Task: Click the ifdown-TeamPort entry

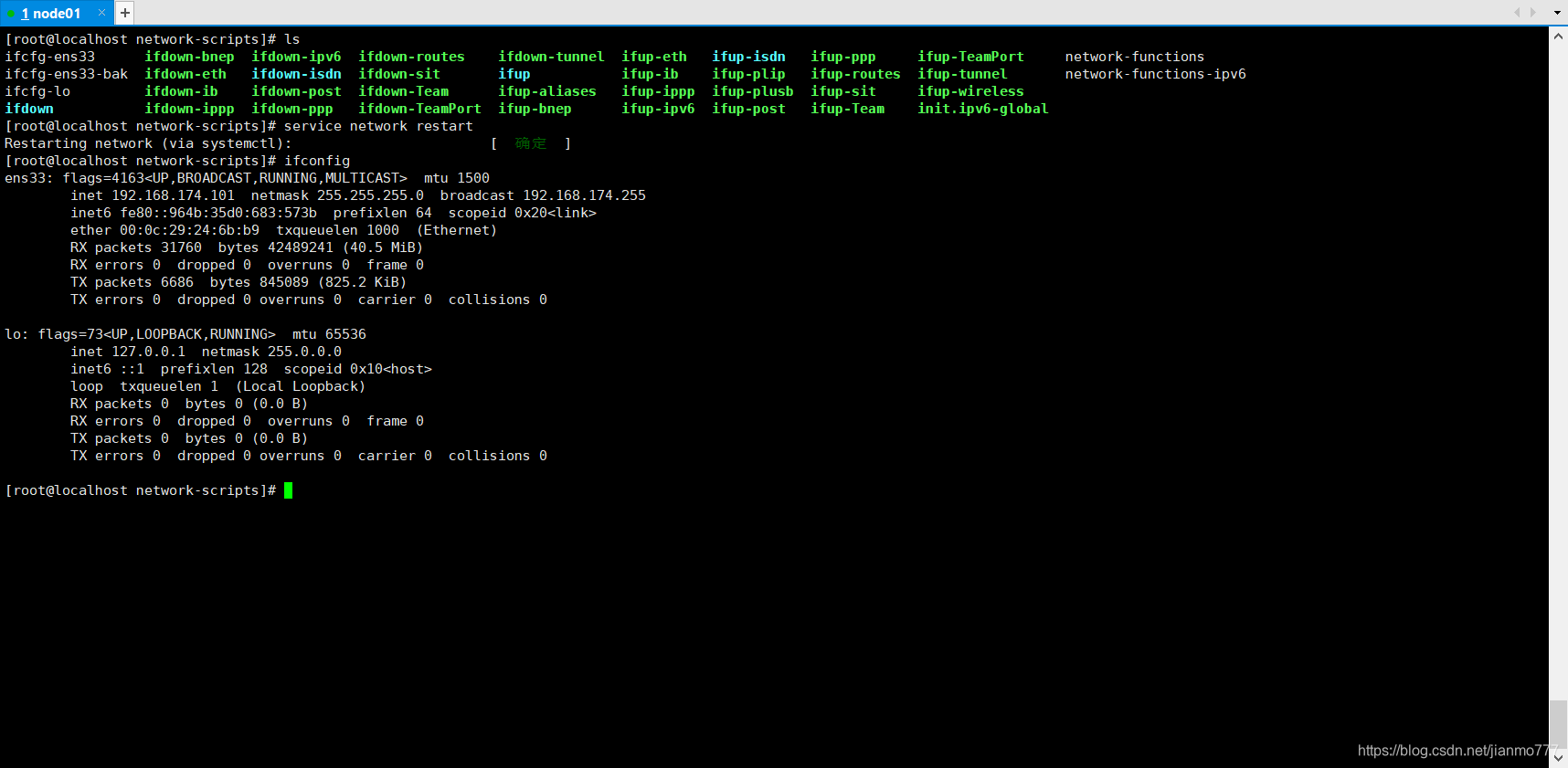Action: click(x=419, y=109)
